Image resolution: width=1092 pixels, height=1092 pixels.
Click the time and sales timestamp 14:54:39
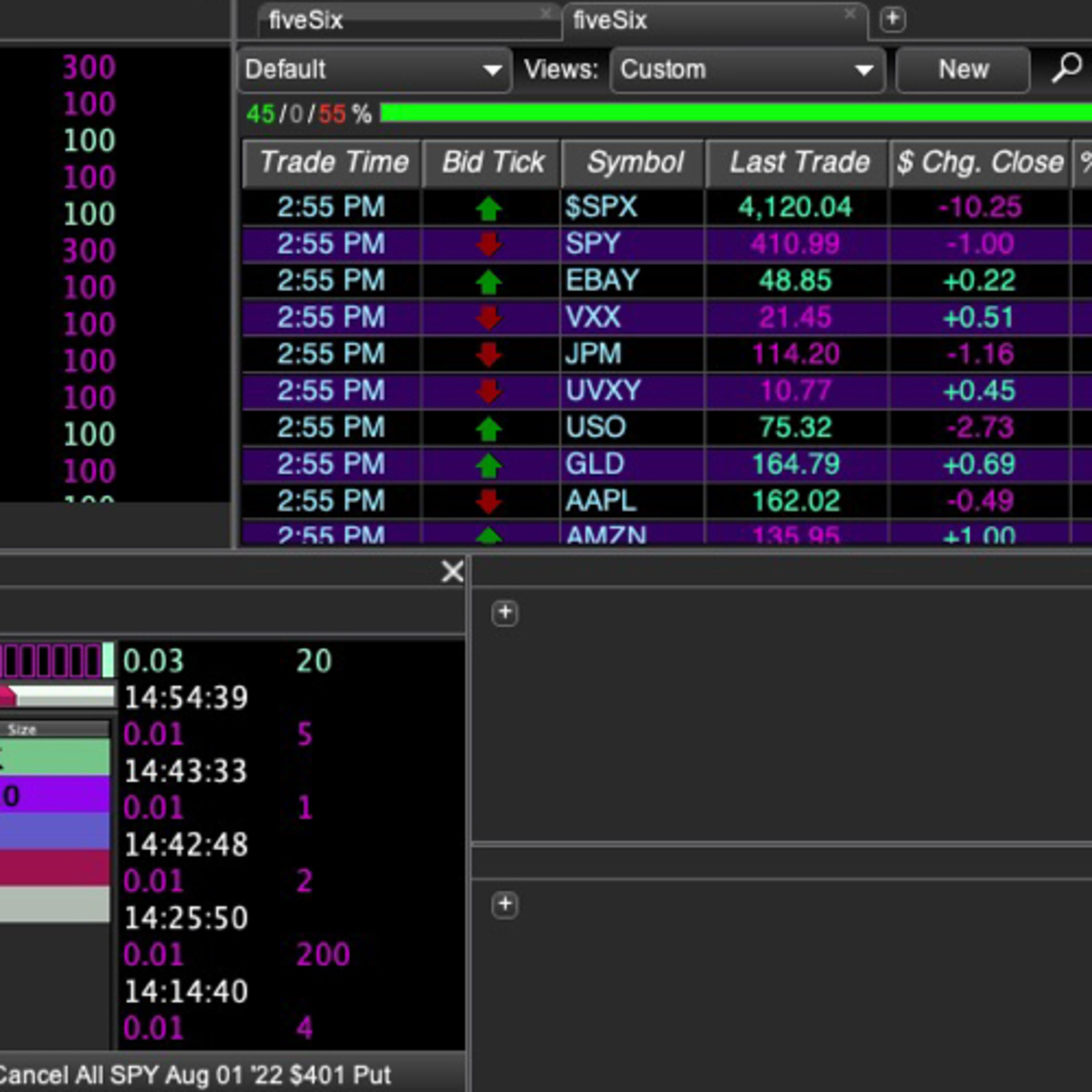tap(186, 698)
